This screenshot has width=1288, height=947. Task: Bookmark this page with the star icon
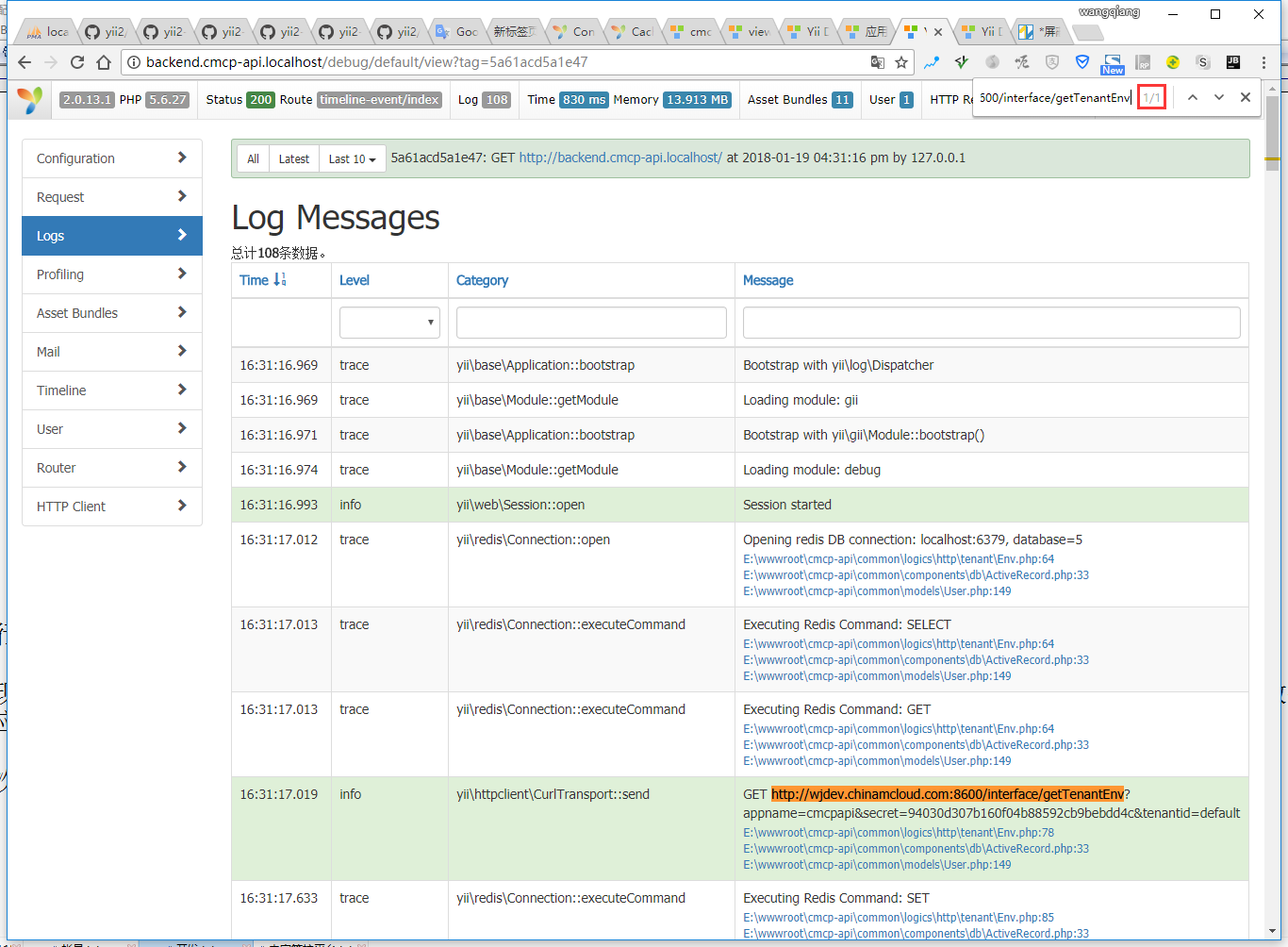coord(901,62)
